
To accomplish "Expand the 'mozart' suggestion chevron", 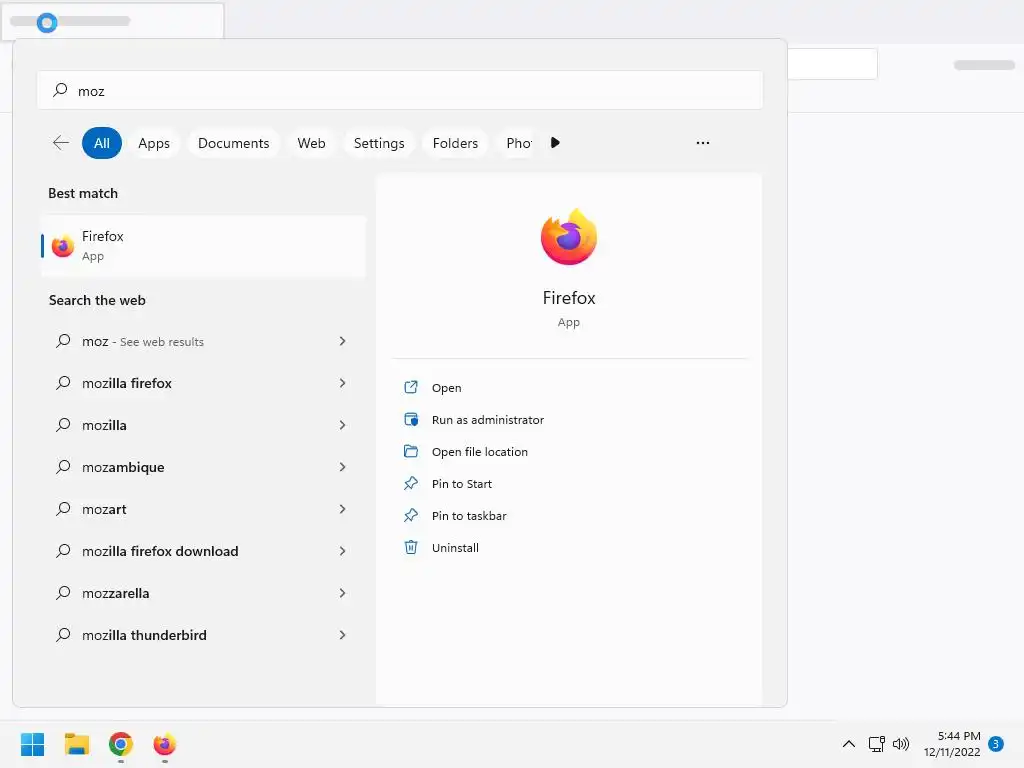I will coord(342,509).
